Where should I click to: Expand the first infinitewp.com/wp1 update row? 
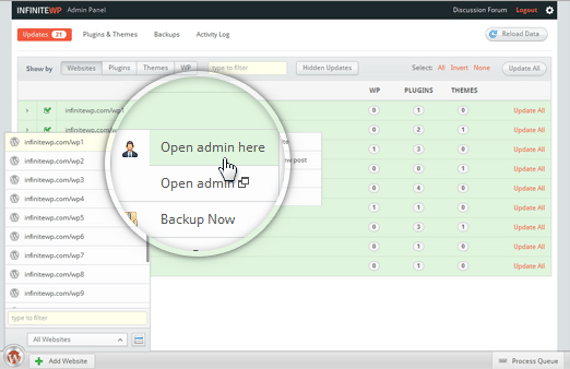27,110
